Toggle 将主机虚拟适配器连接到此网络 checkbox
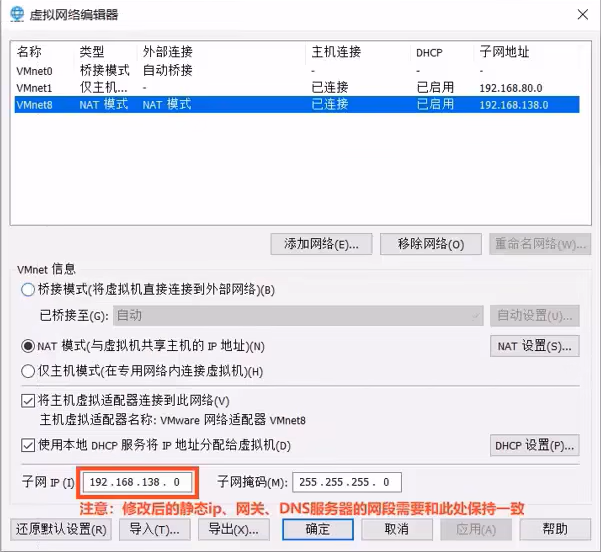This screenshot has height=552, width=601. pyautogui.click(x=28, y=401)
